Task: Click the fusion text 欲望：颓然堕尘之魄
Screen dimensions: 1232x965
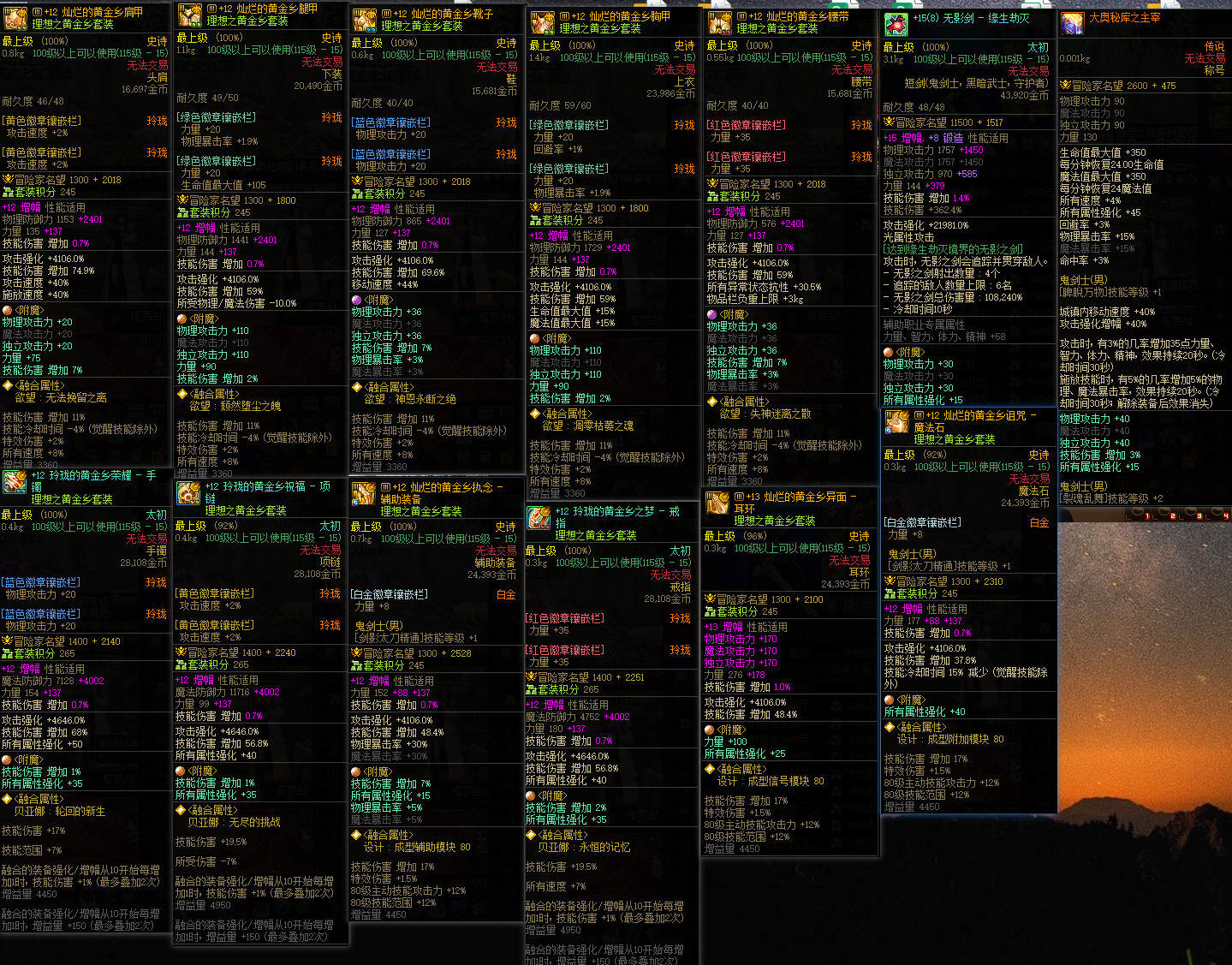Action: (x=235, y=406)
